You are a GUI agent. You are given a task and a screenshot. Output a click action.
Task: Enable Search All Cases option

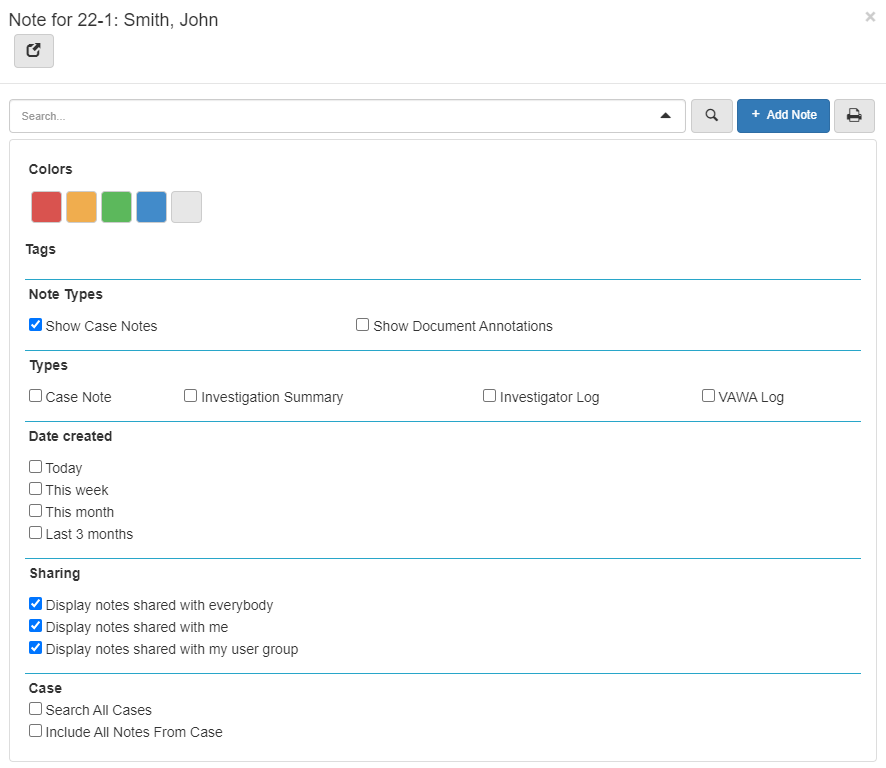36,709
